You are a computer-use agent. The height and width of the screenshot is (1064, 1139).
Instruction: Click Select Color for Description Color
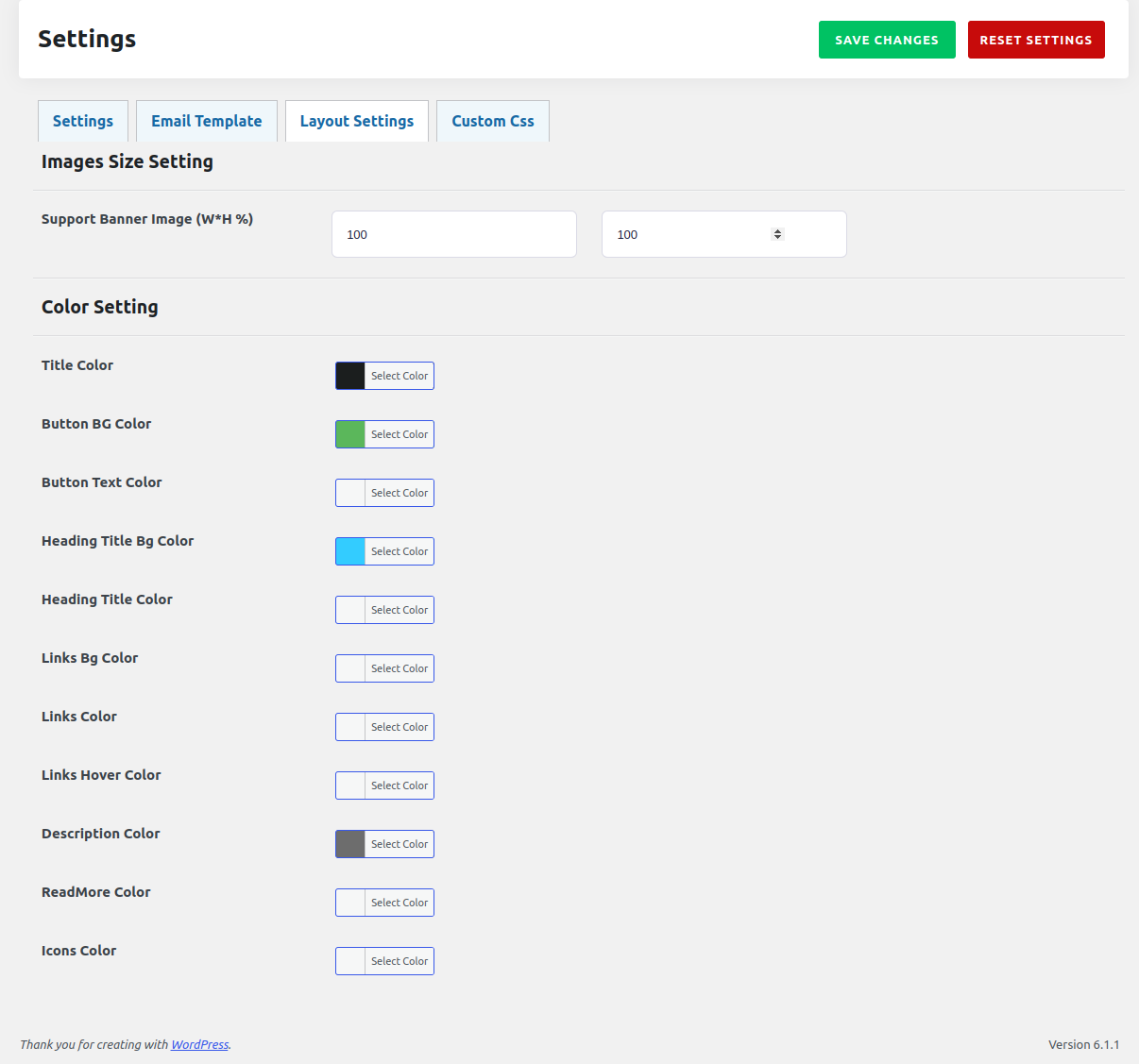coord(399,844)
